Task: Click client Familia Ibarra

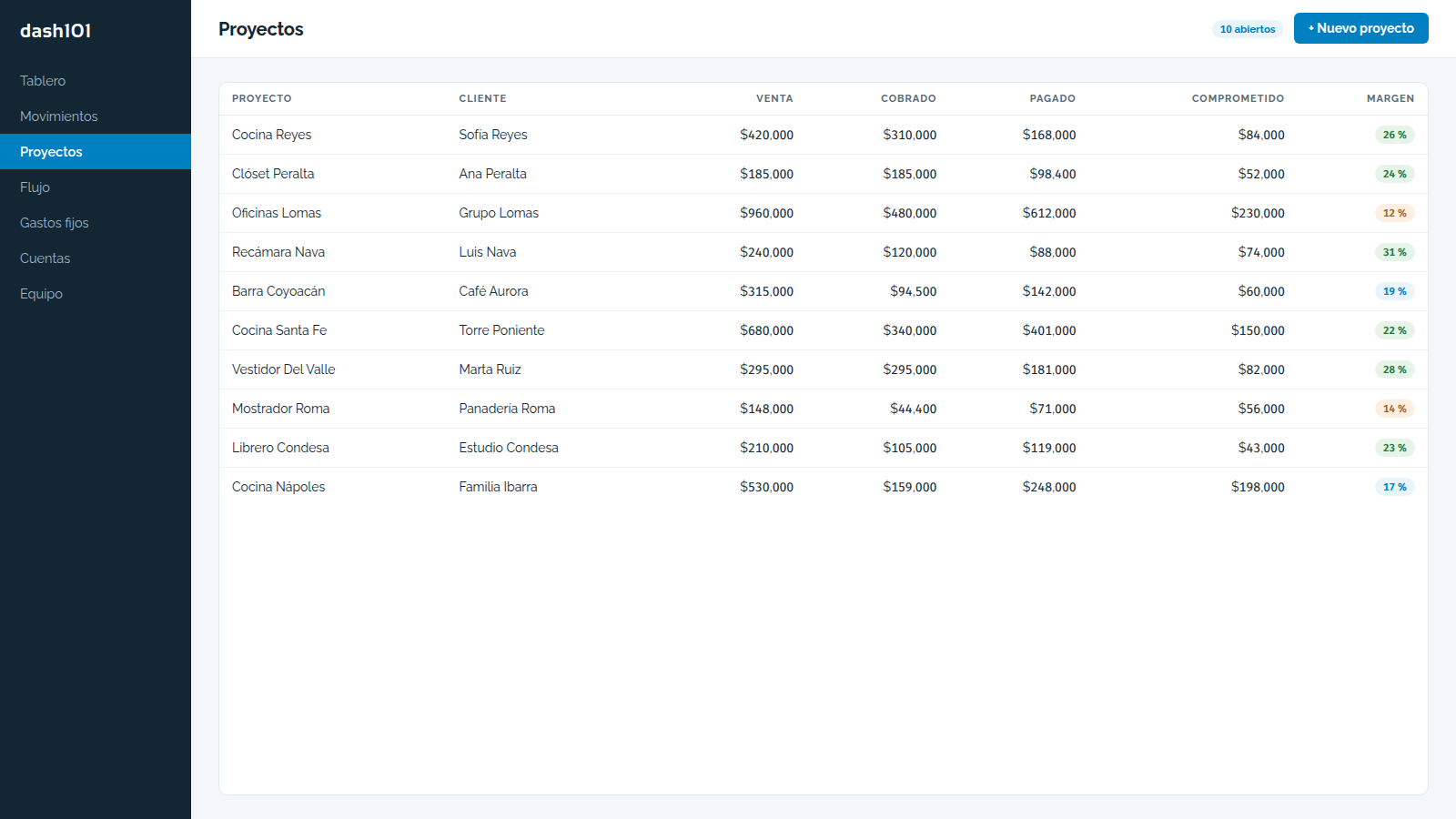Action: tap(498, 487)
